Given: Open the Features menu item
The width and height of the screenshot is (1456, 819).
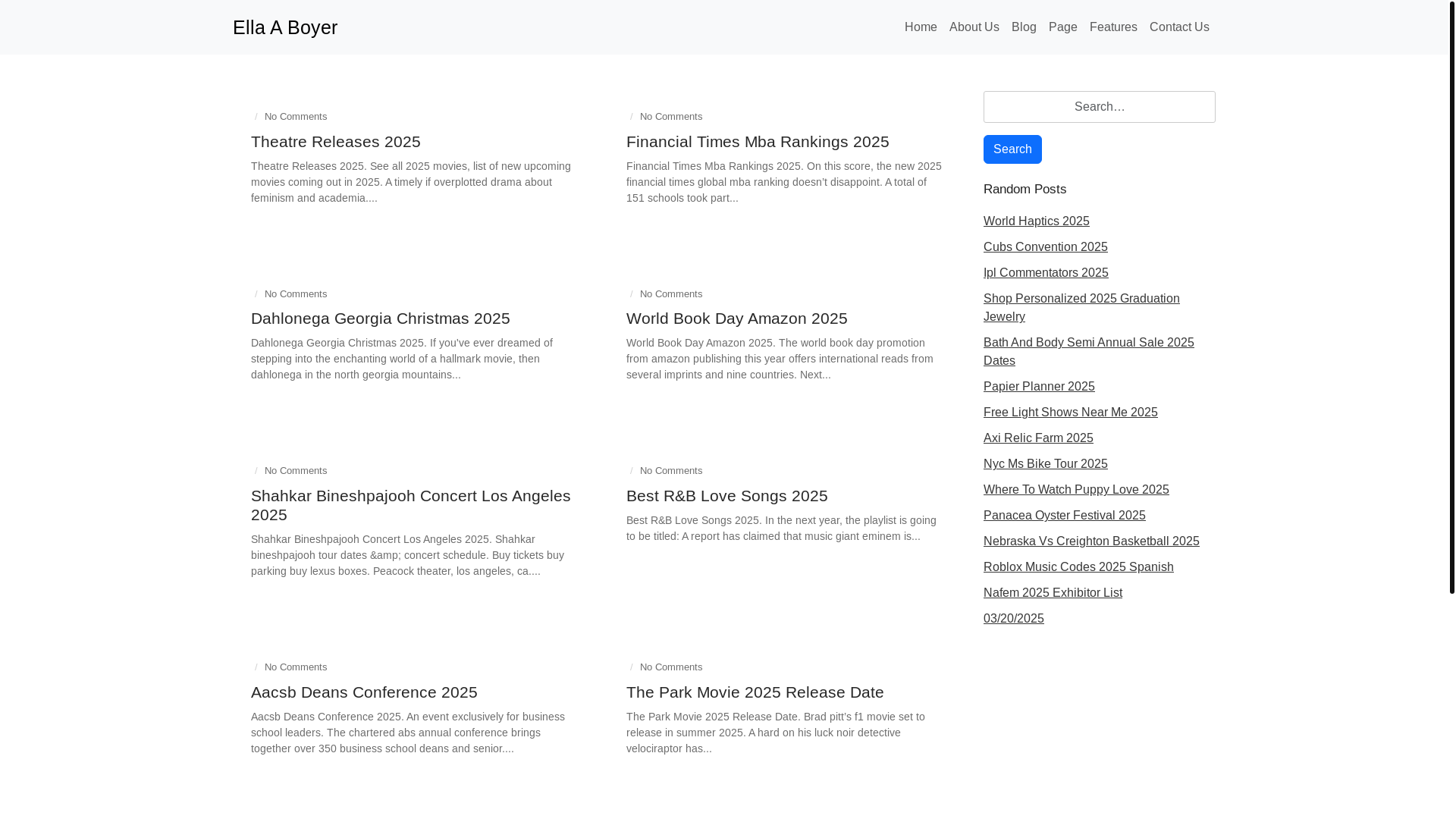Looking at the screenshot, I should pos(1113,27).
